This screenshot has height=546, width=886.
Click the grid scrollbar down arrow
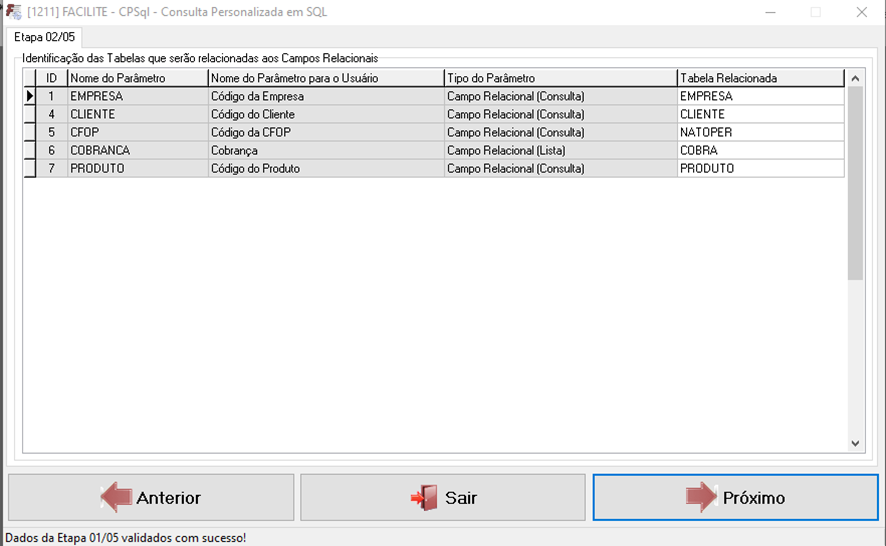point(855,443)
